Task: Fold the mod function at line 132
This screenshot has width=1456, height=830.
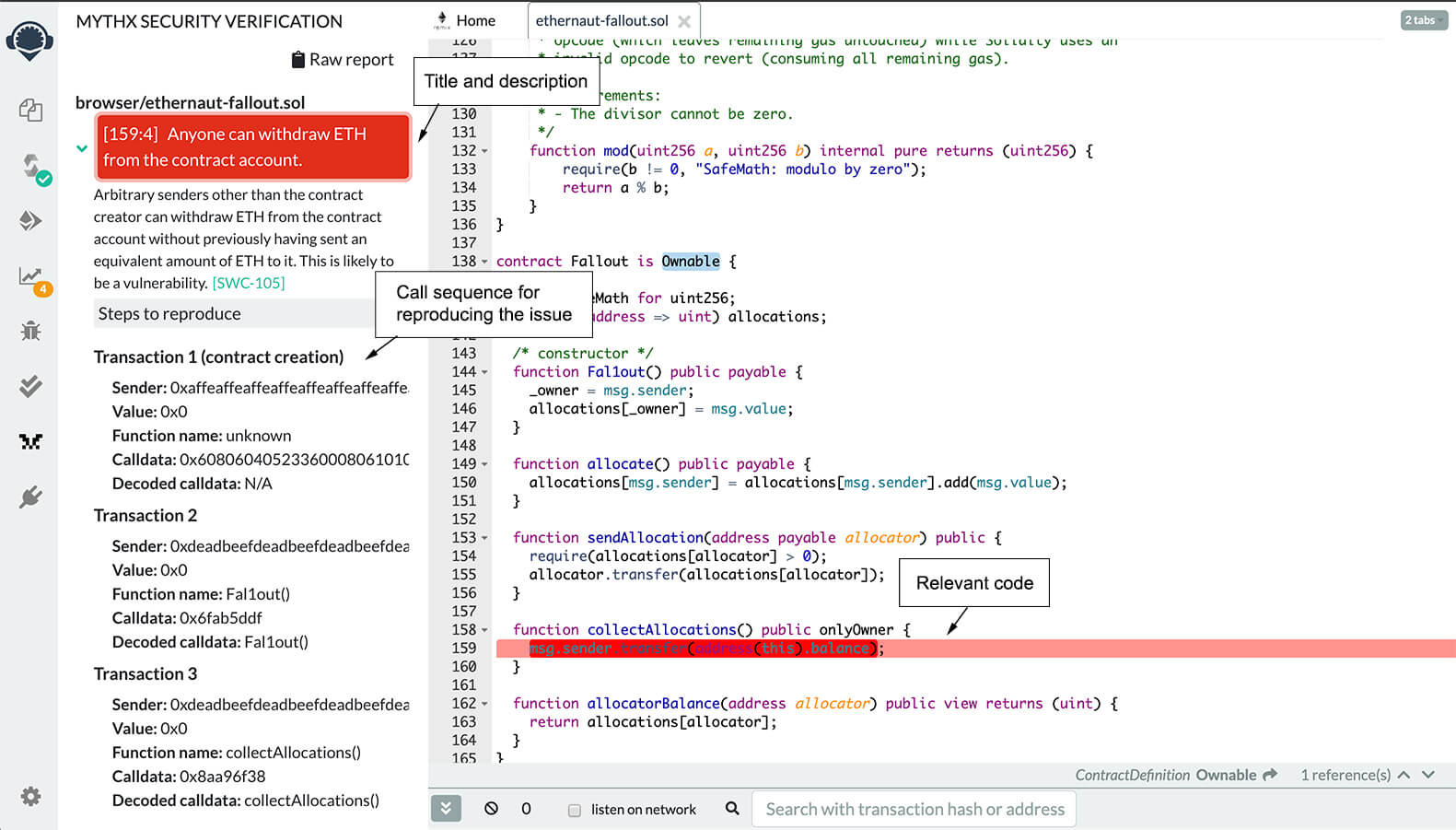Action: point(484,151)
